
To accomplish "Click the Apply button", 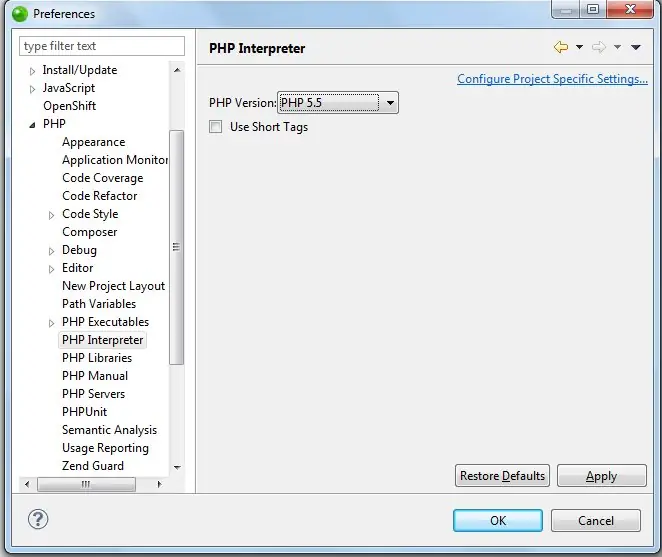I will coord(602,475).
